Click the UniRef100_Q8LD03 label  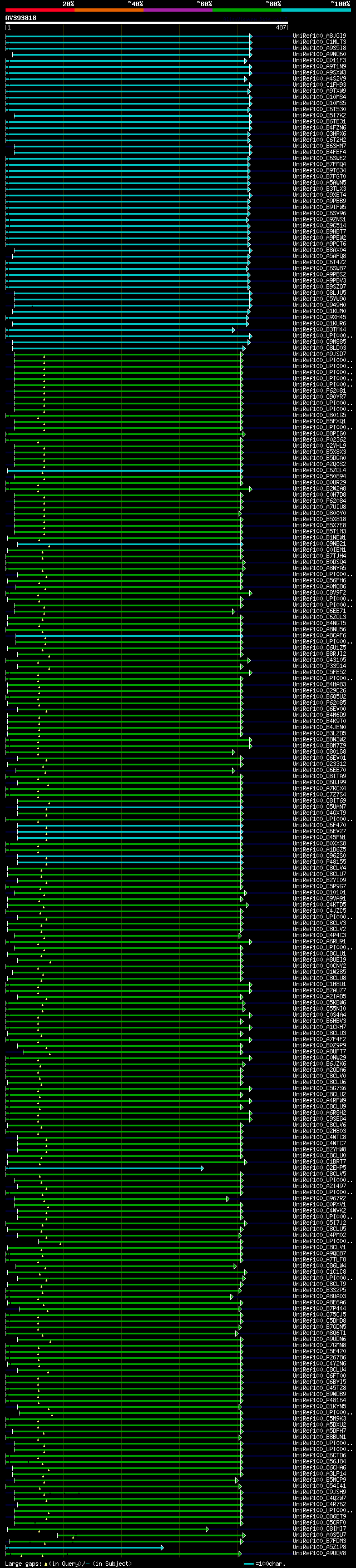319,348
